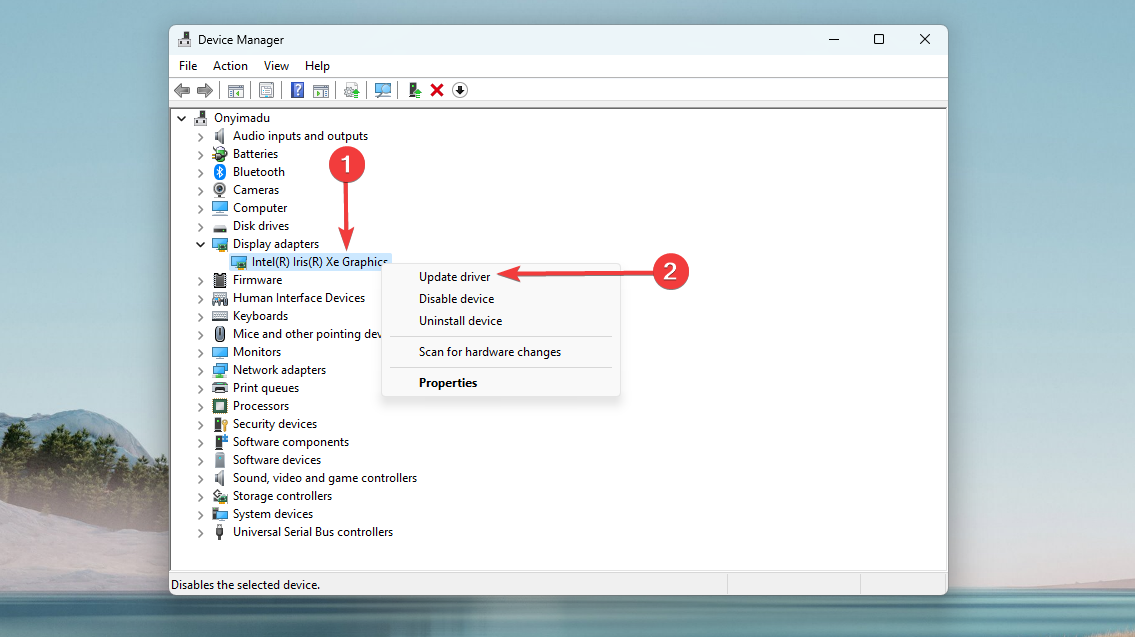This screenshot has height=637, width=1135.
Task: Open Properties from the context menu
Action: tap(448, 383)
